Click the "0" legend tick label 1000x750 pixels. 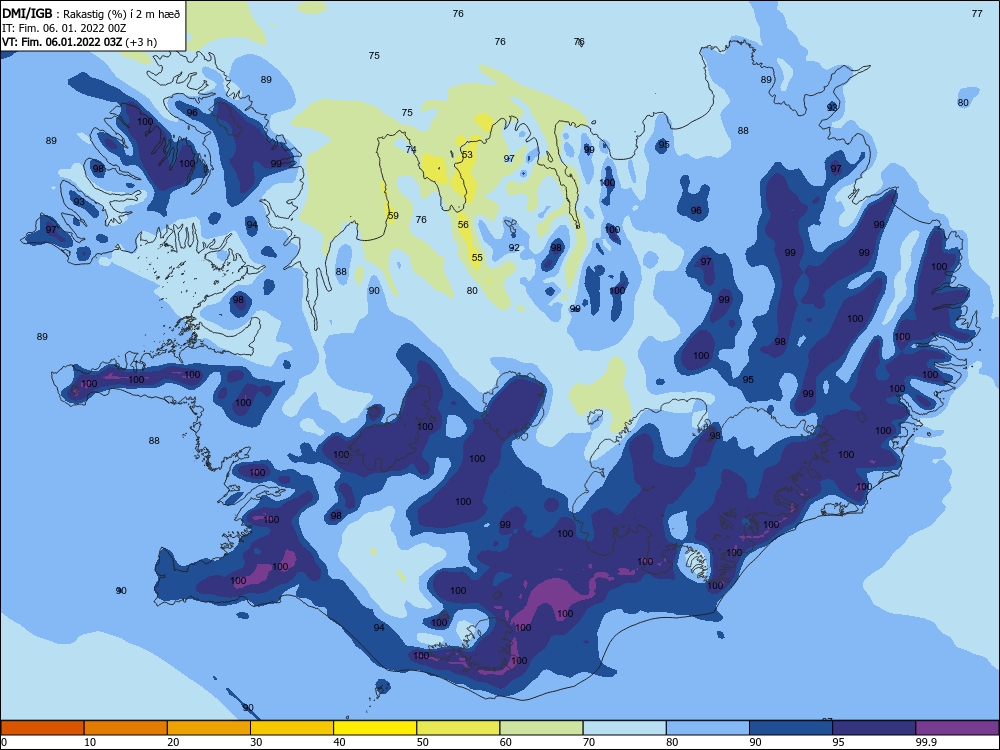(x=4, y=742)
